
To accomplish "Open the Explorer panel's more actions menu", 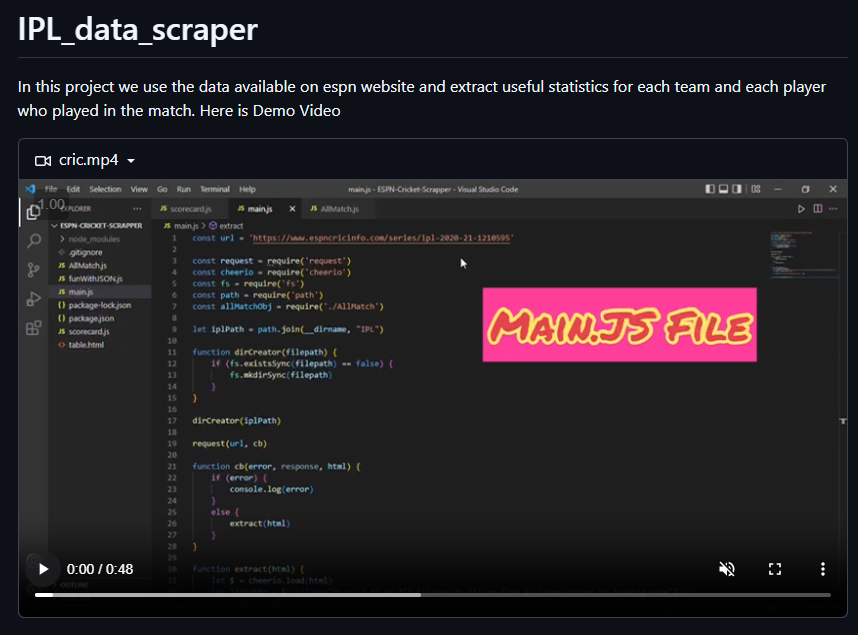I will (x=137, y=209).
